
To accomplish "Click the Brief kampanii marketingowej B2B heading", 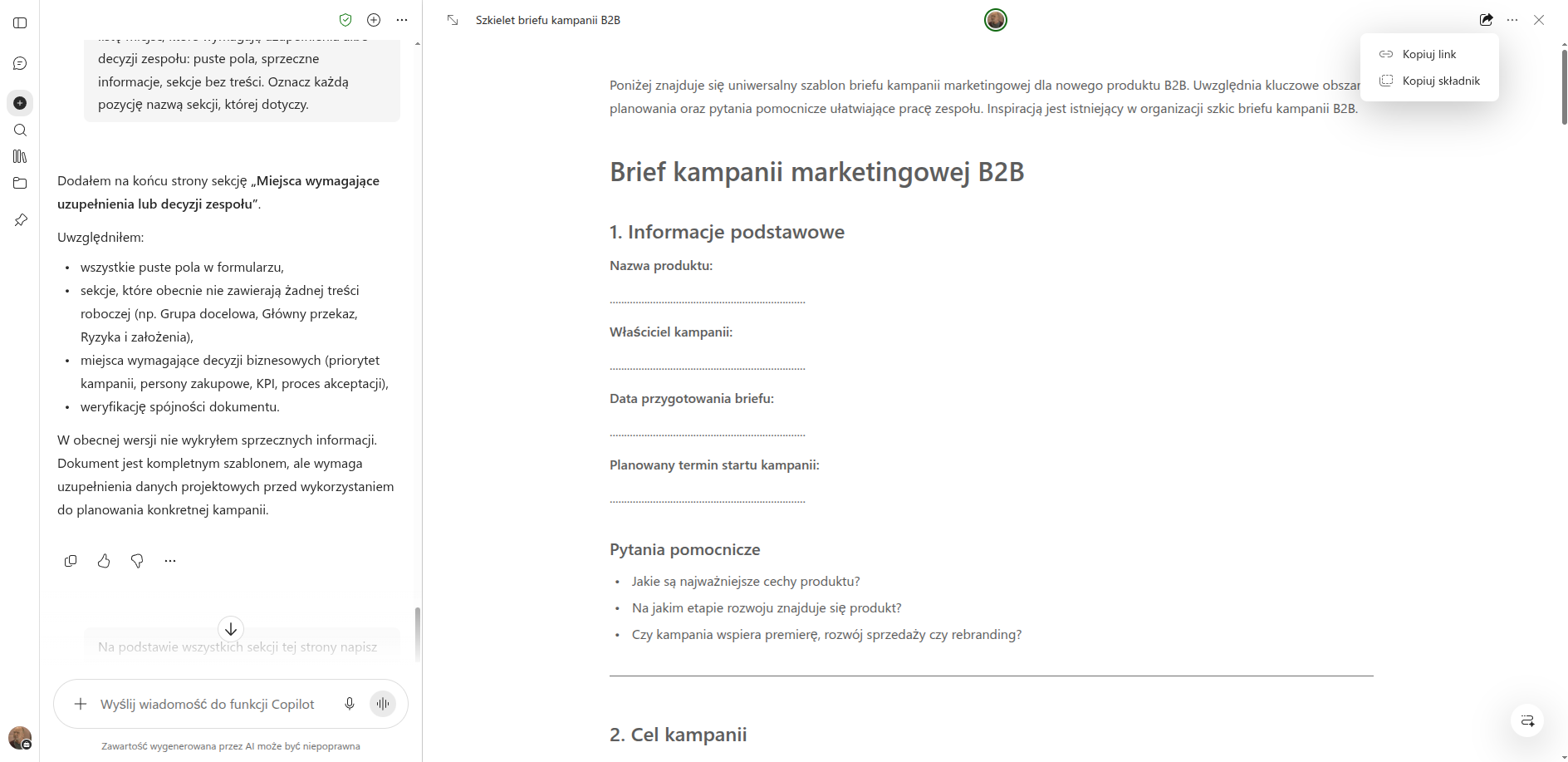I will (817, 172).
